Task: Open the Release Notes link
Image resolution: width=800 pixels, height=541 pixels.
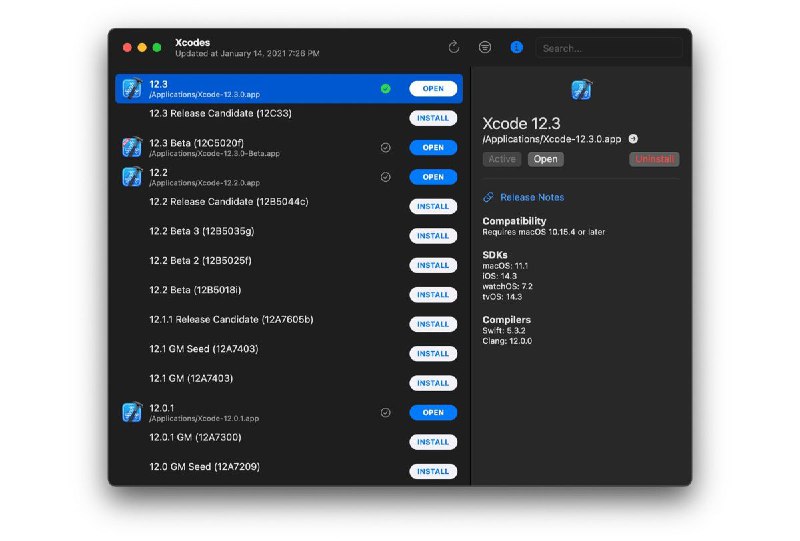Action: coord(532,197)
